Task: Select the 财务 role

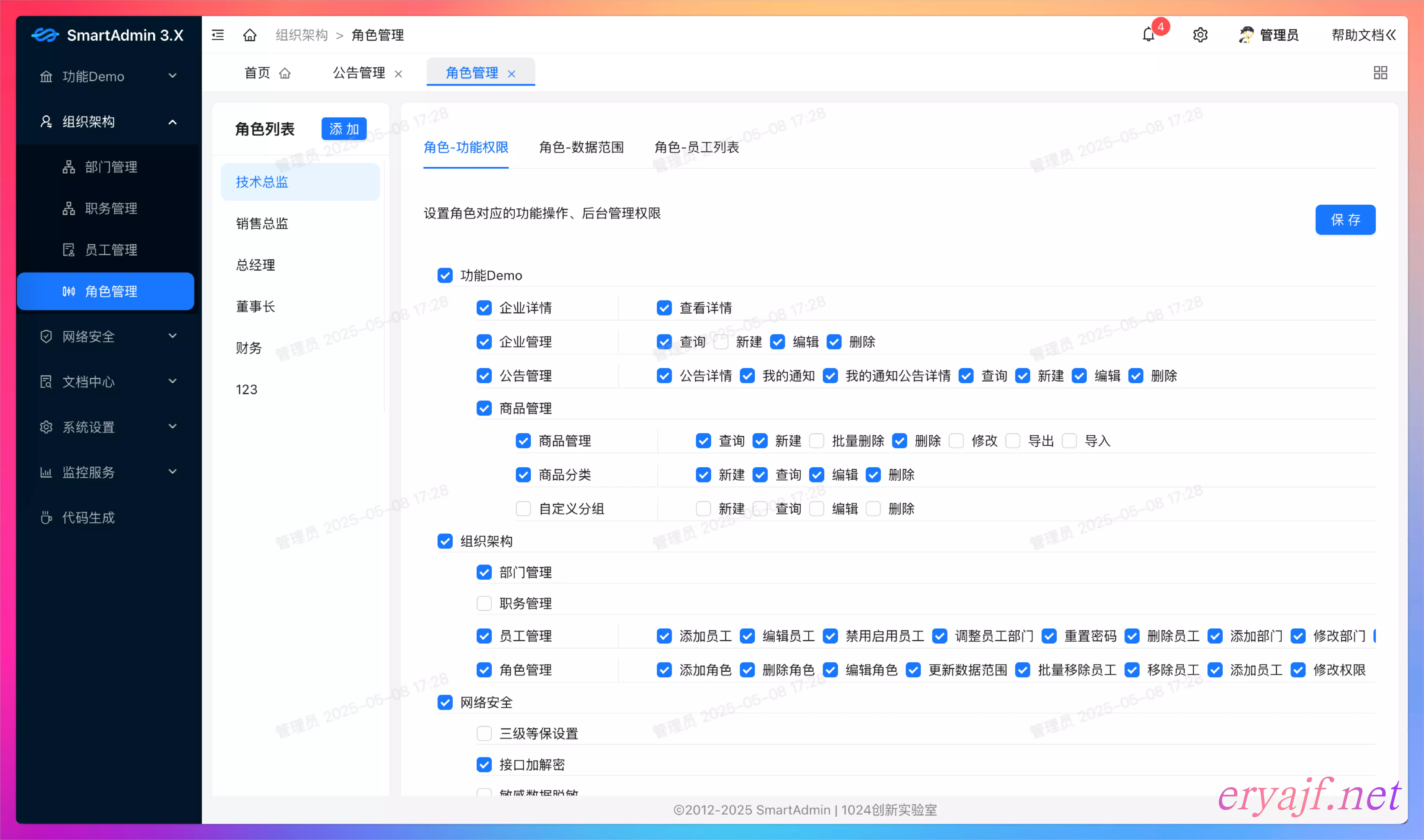Action: (x=300, y=348)
